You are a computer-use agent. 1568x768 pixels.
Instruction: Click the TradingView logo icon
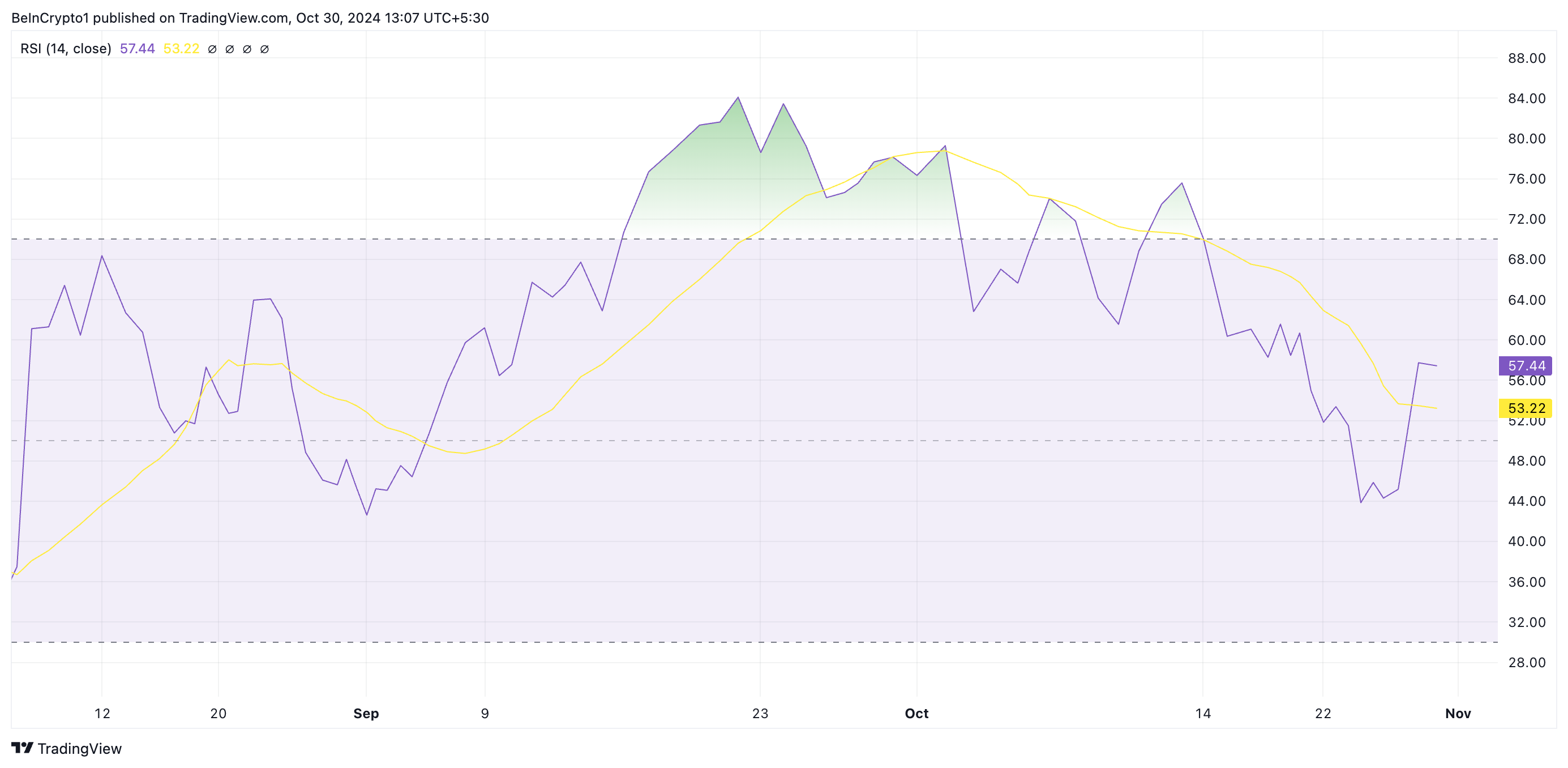[x=22, y=747]
